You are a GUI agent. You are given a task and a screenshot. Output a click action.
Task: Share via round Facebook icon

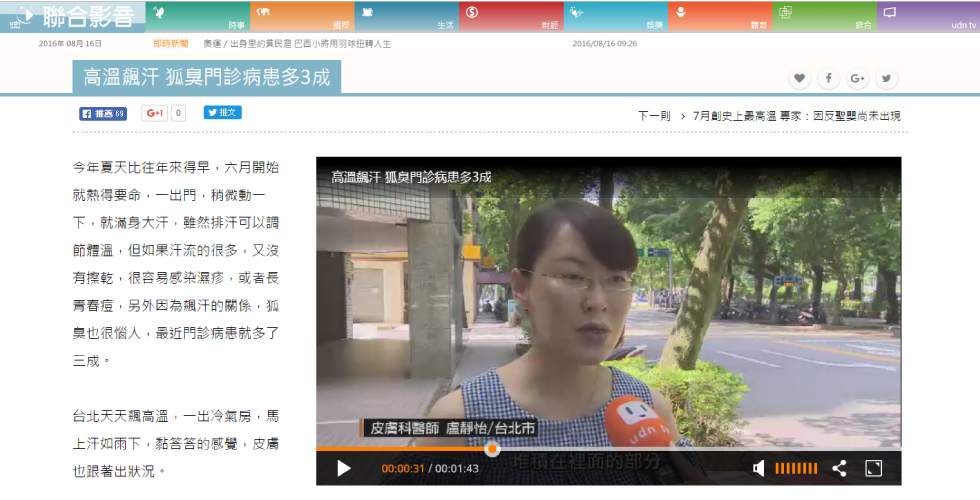click(829, 79)
